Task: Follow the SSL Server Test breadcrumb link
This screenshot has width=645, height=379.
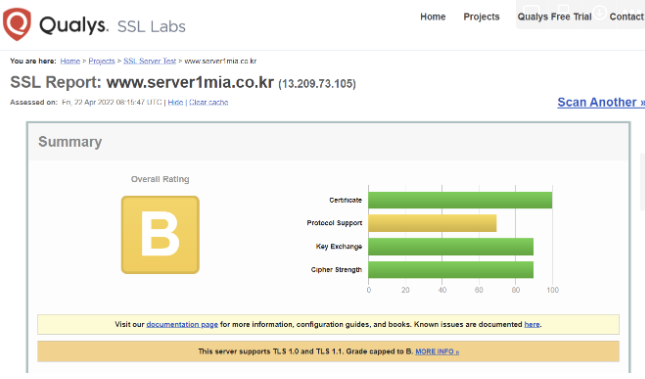Action: point(150,61)
